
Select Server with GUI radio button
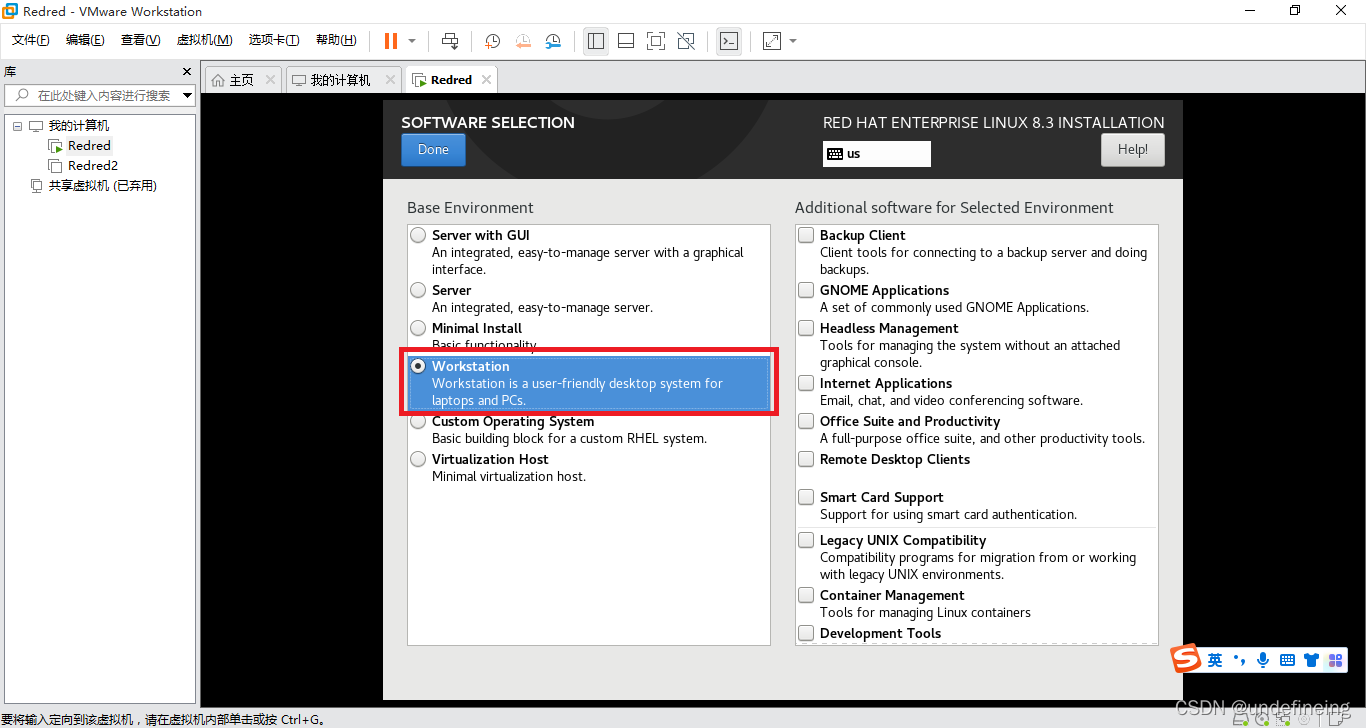(418, 236)
